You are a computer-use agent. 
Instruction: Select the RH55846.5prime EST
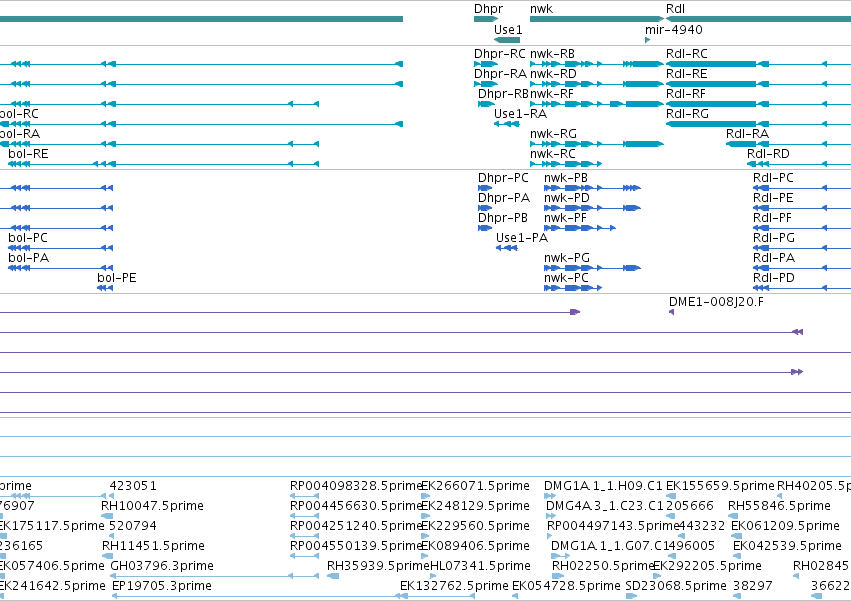[x=733, y=516]
